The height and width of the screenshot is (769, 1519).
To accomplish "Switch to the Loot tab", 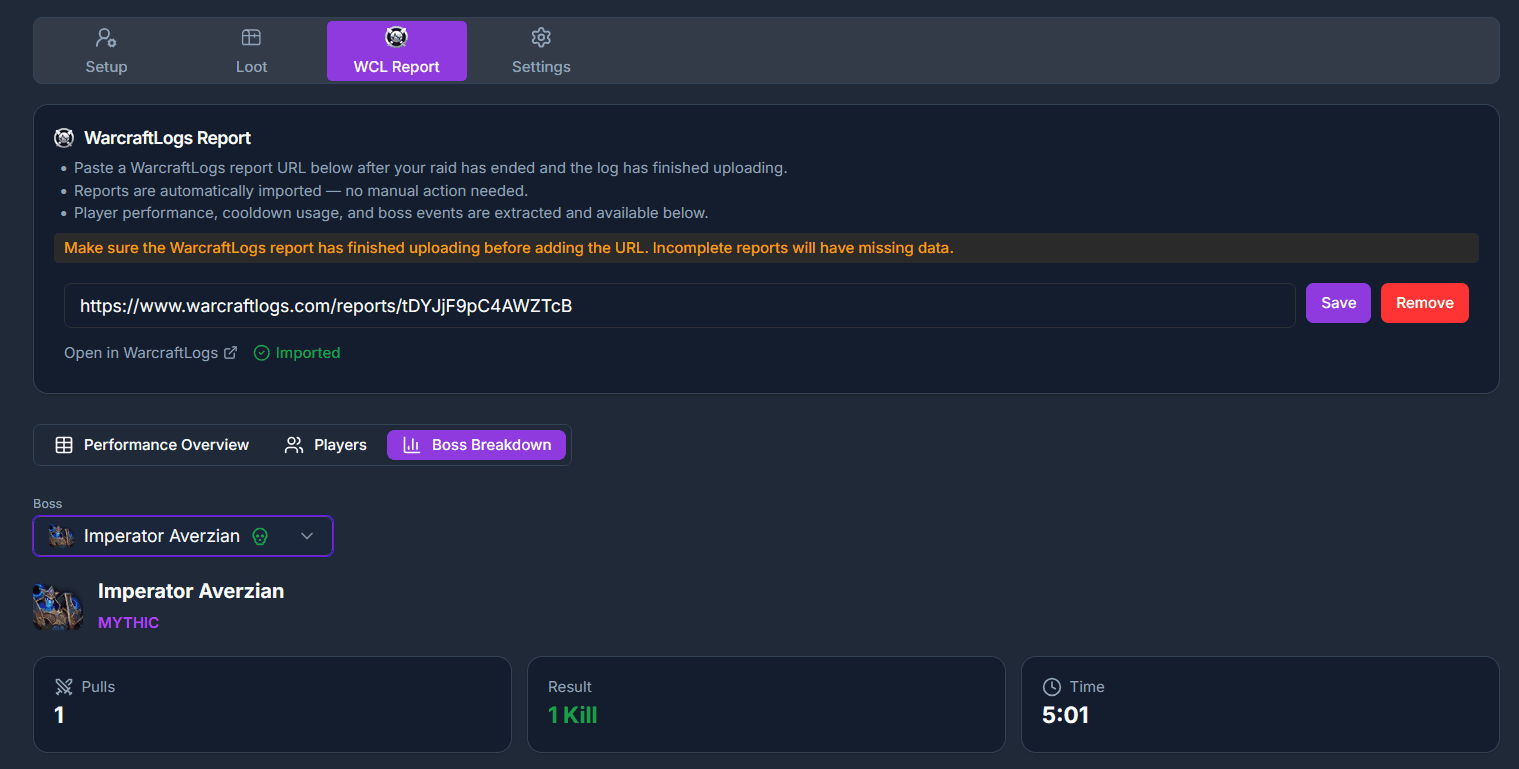I will [x=251, y=51].
